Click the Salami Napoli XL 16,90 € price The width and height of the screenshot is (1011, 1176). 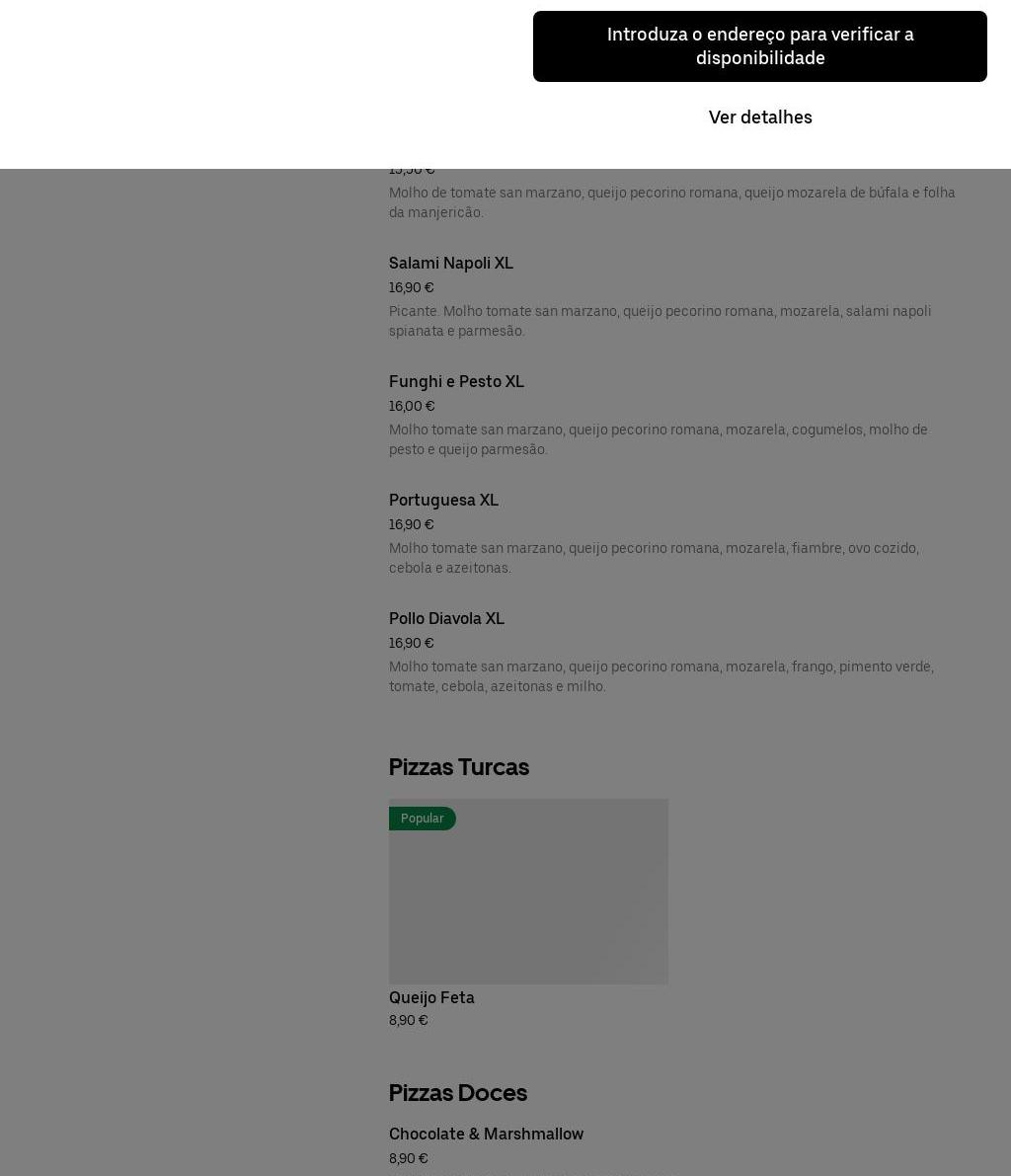pos(411,288)
